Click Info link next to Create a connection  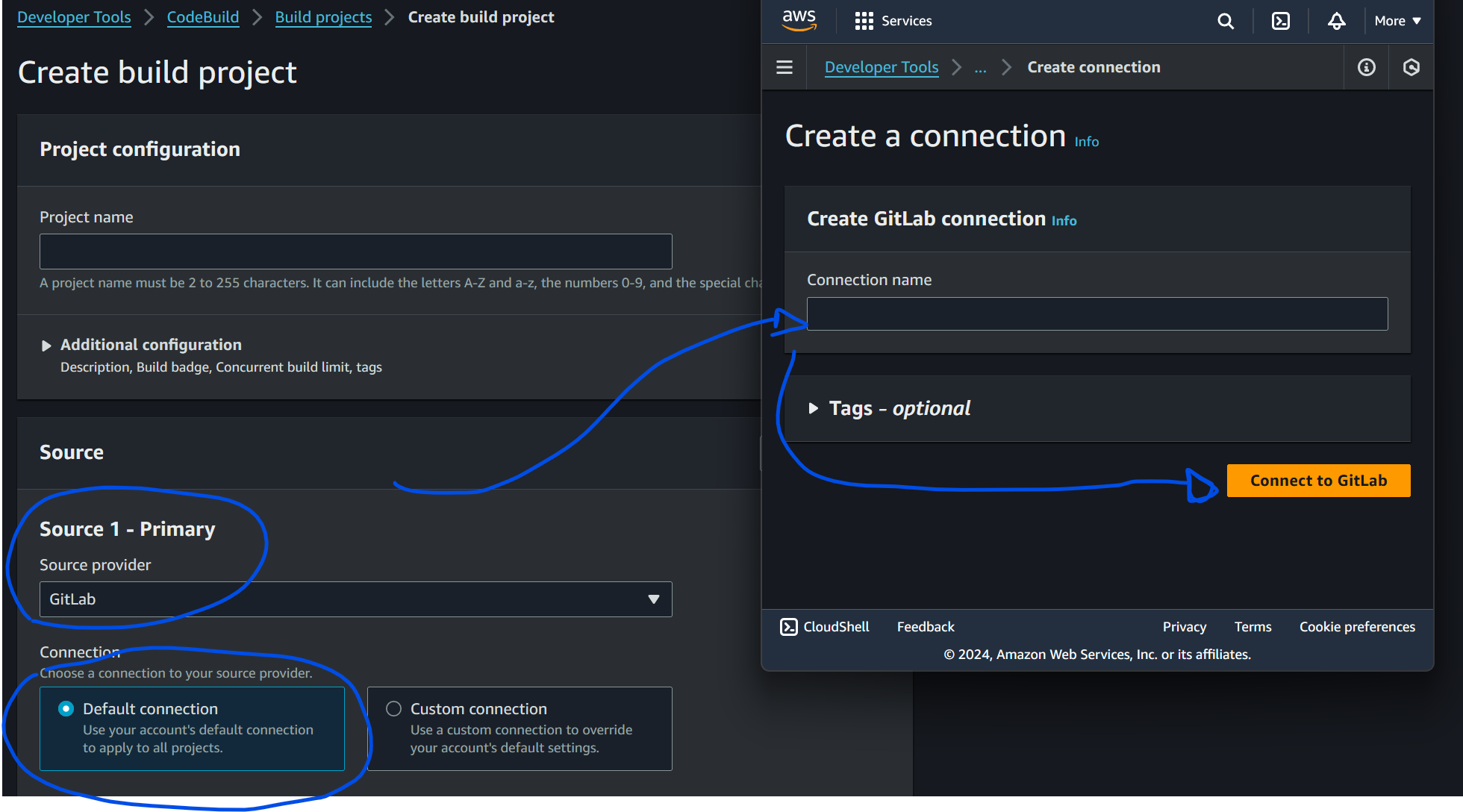click(1087, 142)
